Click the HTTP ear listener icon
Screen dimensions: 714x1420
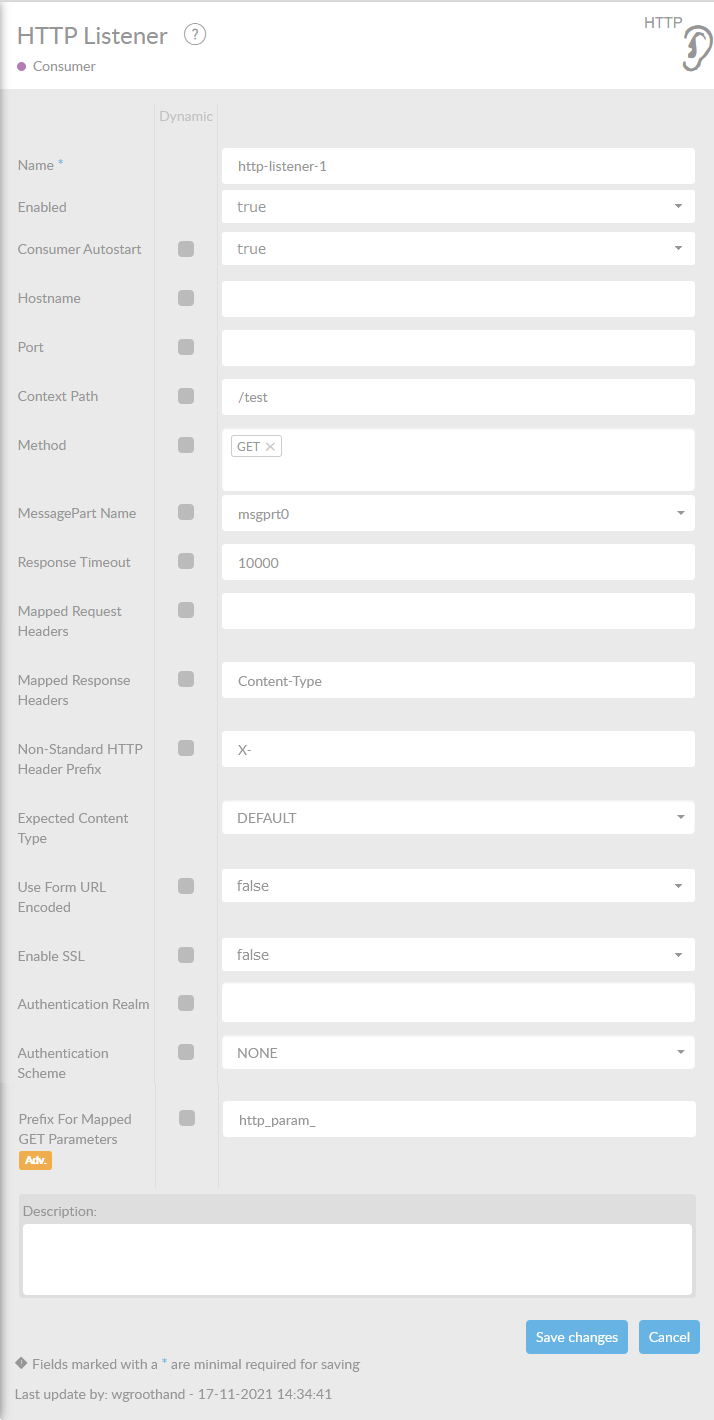tap(696, 48)
